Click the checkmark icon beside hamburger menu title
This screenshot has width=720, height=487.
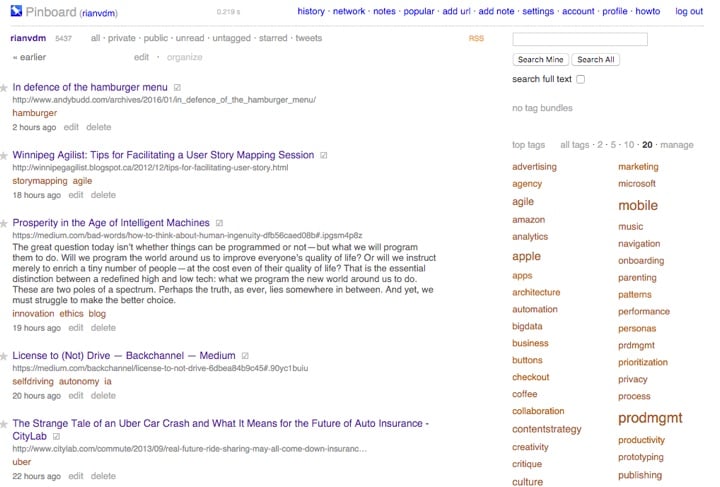coord(177,87)
